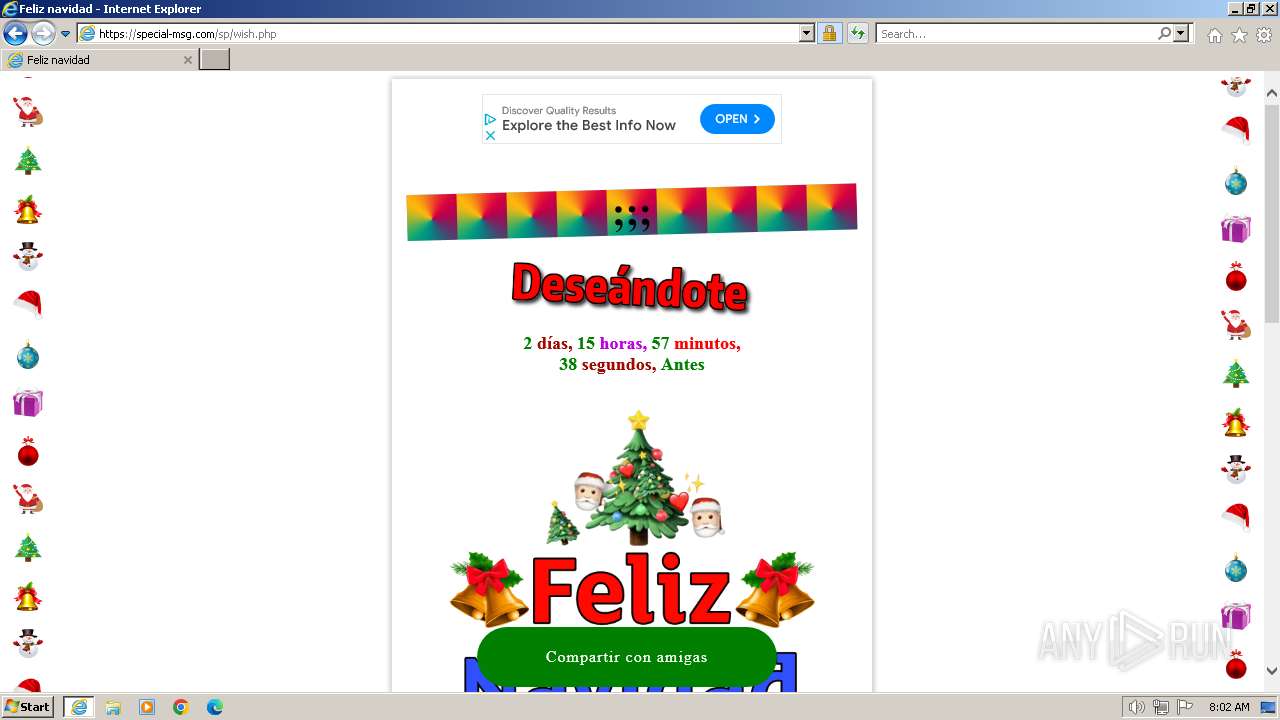Click the 8:02 AM taskbar clock

[x=1229, y=707]
